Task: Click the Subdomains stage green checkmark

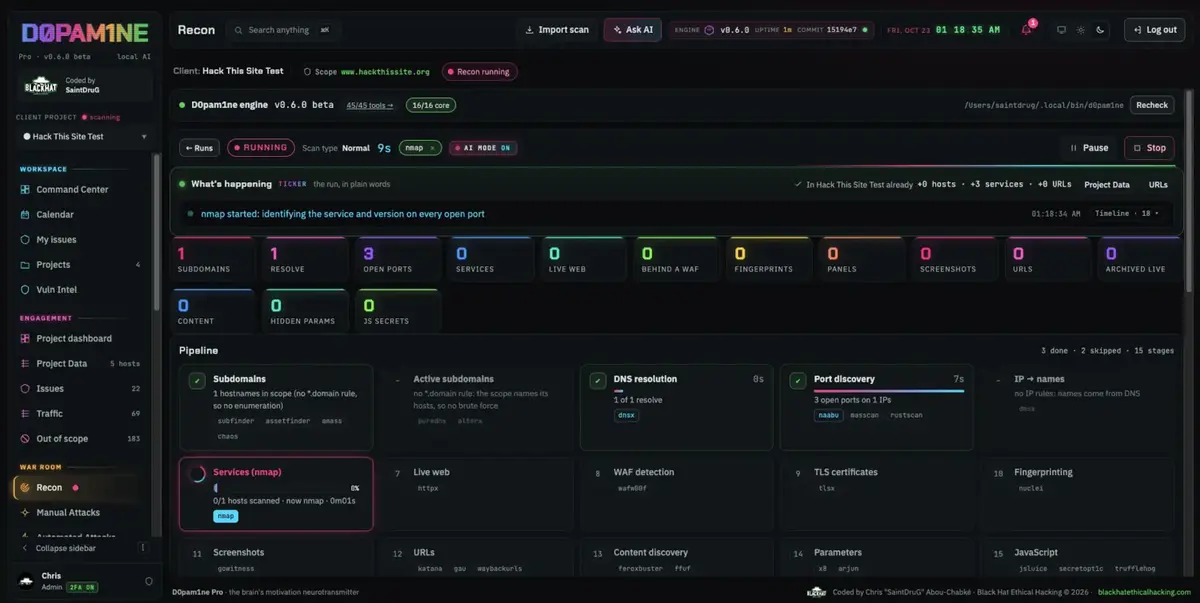Action: 197,381
